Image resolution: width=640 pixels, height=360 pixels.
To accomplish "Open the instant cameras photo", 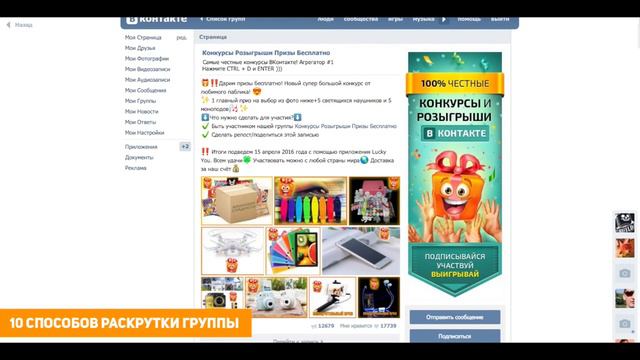I will tap(276, 297).
